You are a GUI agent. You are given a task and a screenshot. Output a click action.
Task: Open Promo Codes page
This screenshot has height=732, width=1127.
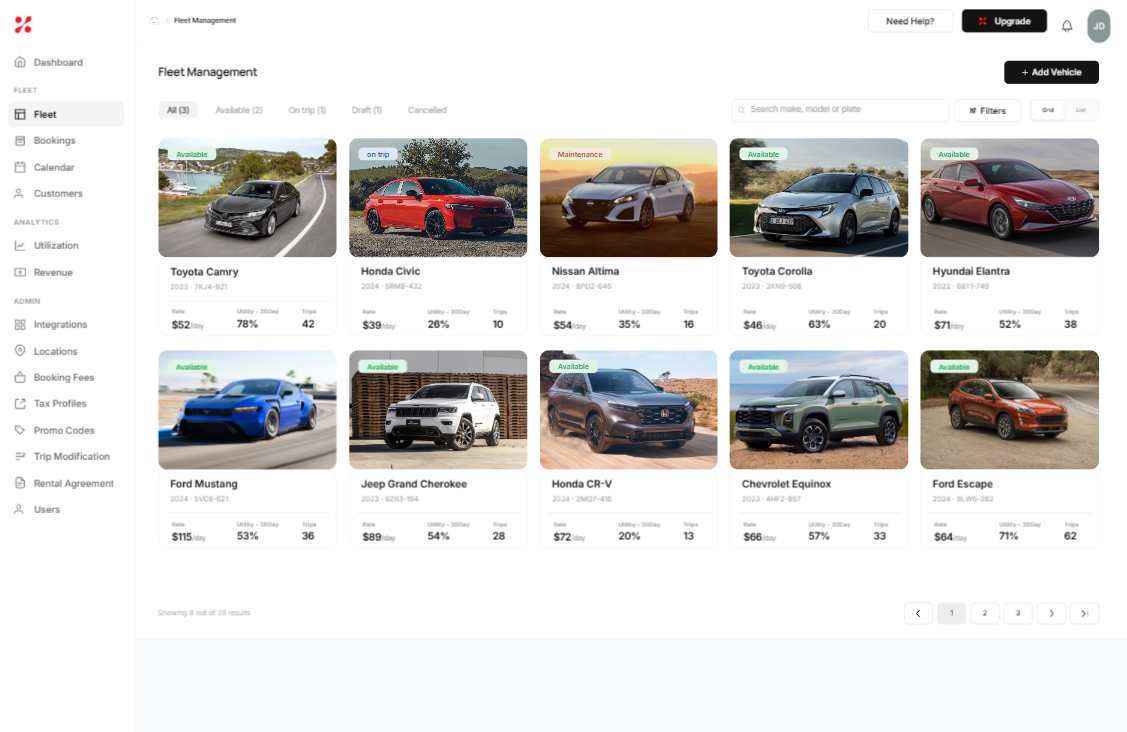pyautogui.click(x=66, y=430)
